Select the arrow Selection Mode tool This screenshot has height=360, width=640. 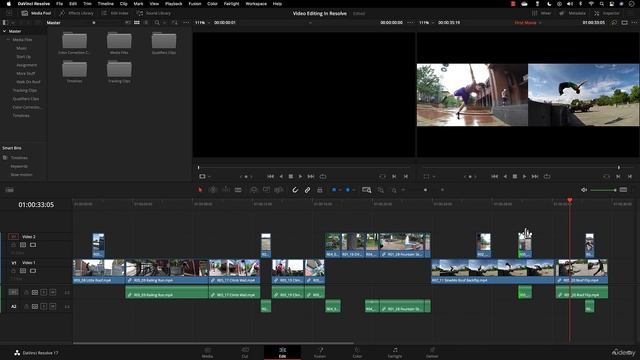[200, 190]
